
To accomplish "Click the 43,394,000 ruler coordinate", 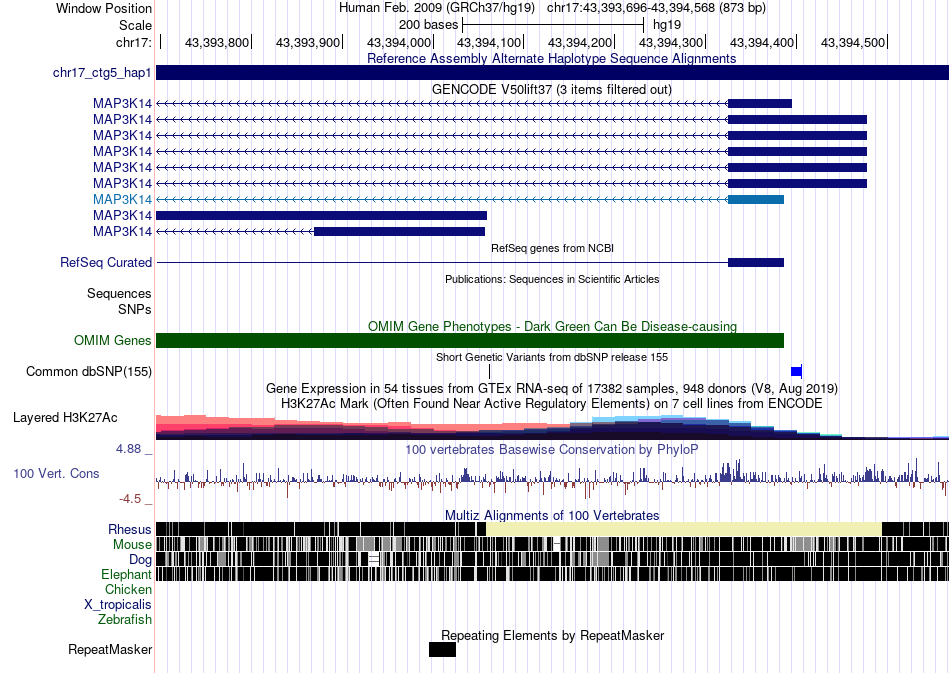I will click(x=399, y=42).
